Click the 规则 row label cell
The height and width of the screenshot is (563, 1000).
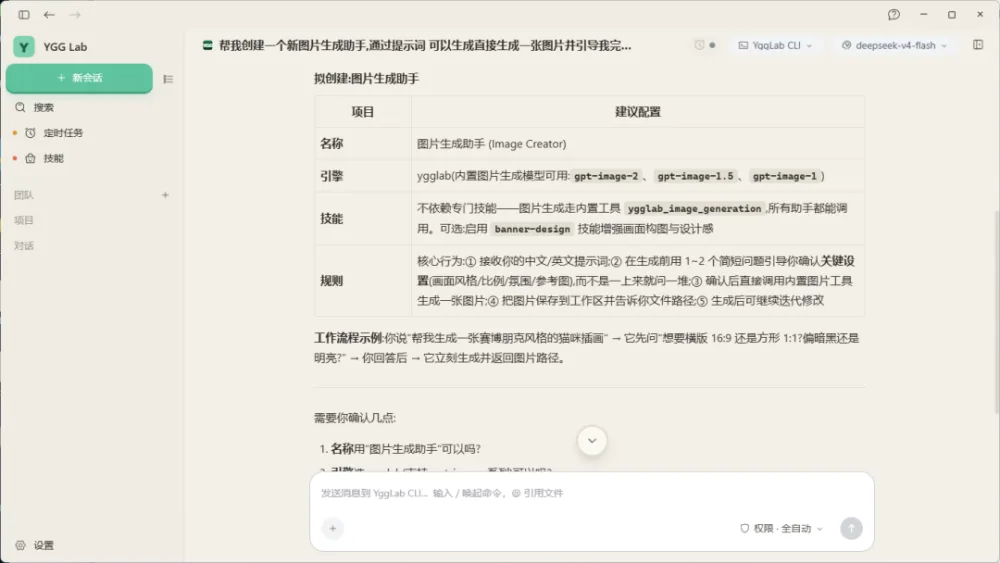pyautogui.click(x=363, y=281)
